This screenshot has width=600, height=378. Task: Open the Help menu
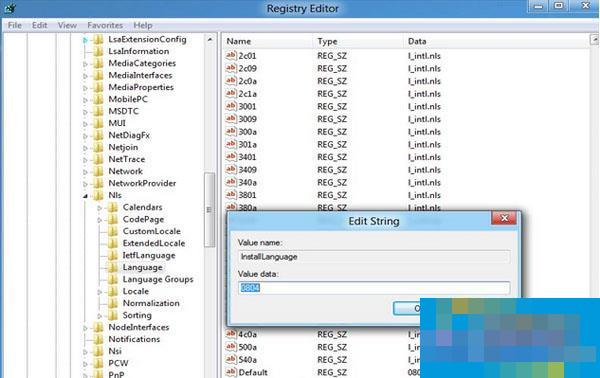[143, 25]
